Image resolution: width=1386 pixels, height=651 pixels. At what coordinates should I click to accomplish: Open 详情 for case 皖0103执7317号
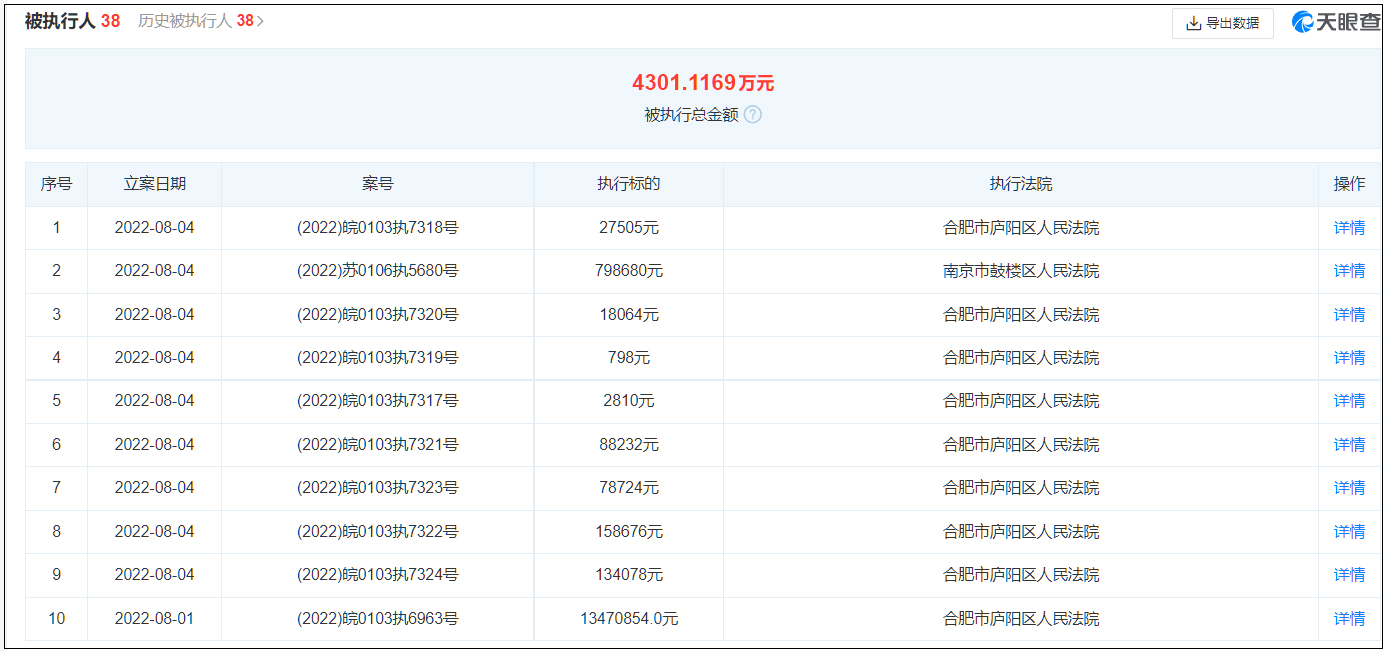(1349, 401)
